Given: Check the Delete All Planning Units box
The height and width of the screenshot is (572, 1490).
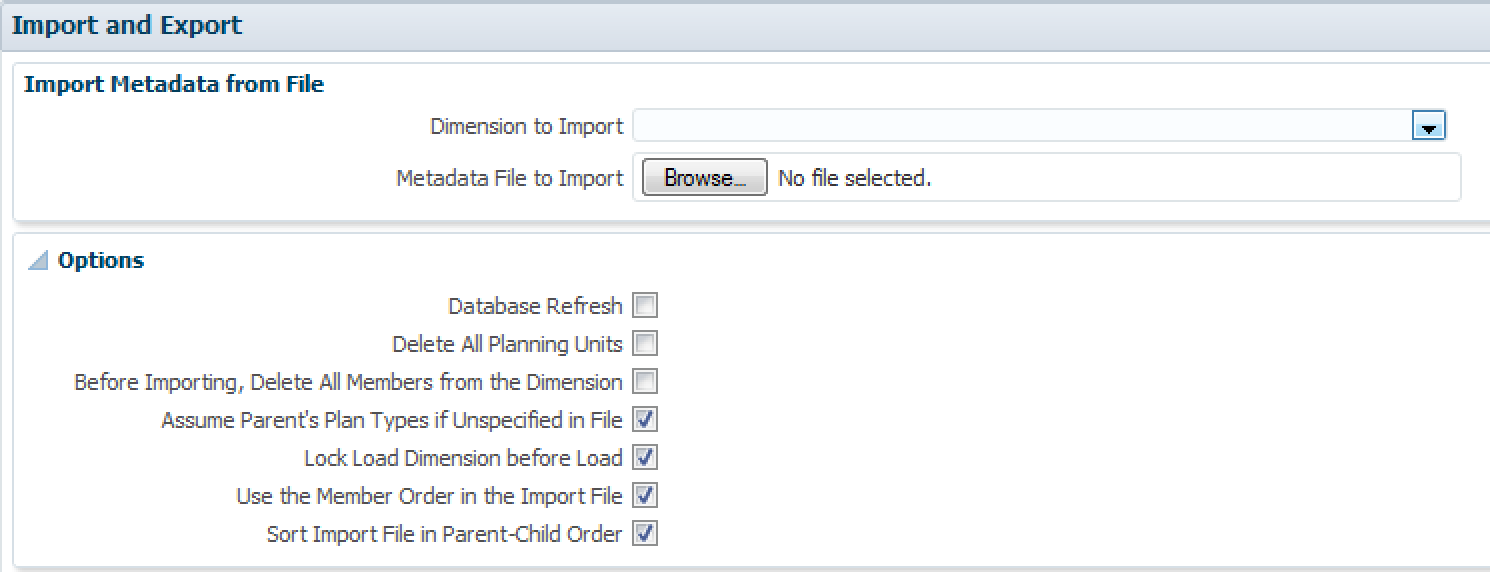Looking at the screenshot, I should pyautogui.click(x=645, y=344).
